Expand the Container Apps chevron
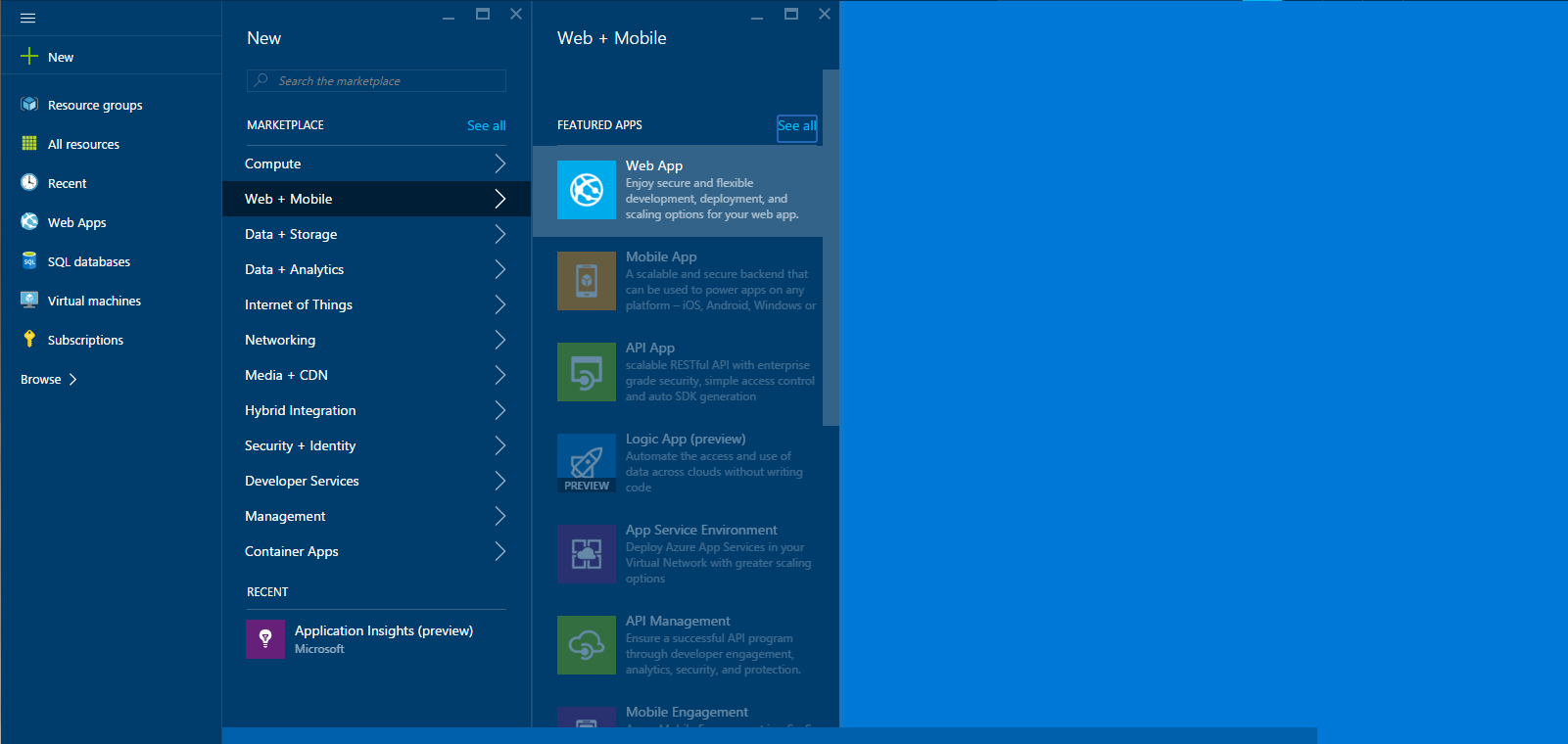Image resolution: width=1568 pixels, height=744 pixels. [499, 551]
